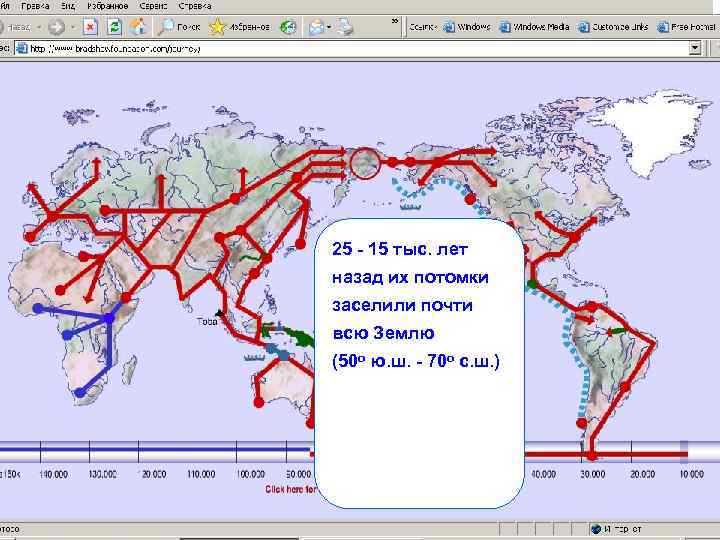This screenshot has height=540, width=720.
Task: Open the media globe icon in toolbar
Action: point(288,27)
